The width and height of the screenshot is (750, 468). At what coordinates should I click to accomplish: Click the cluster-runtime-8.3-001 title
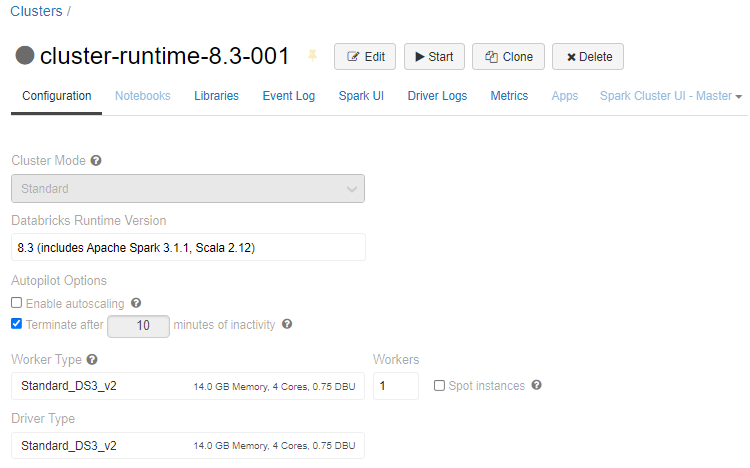[x=165, y=56]
